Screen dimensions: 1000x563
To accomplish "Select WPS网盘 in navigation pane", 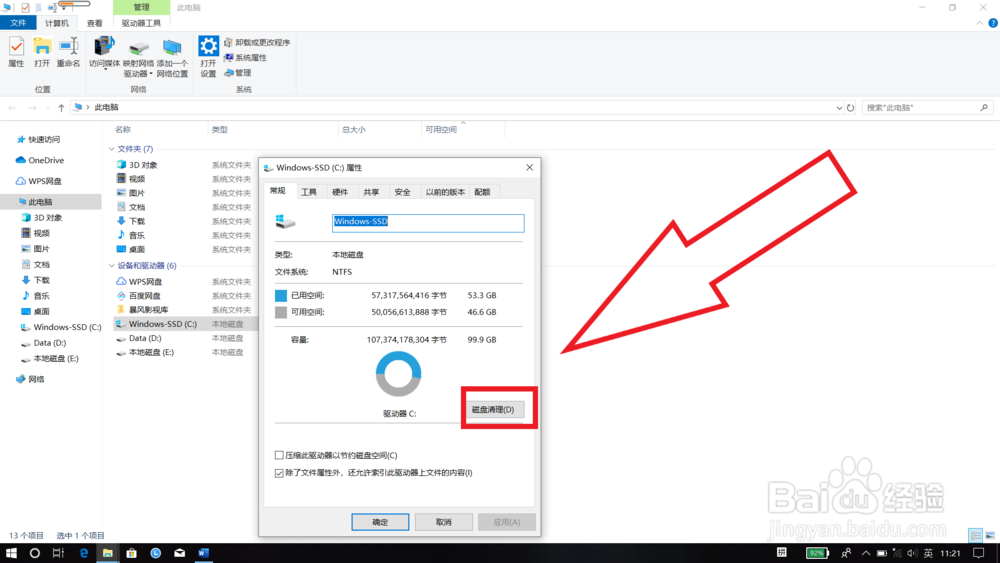I will (39, 181).
